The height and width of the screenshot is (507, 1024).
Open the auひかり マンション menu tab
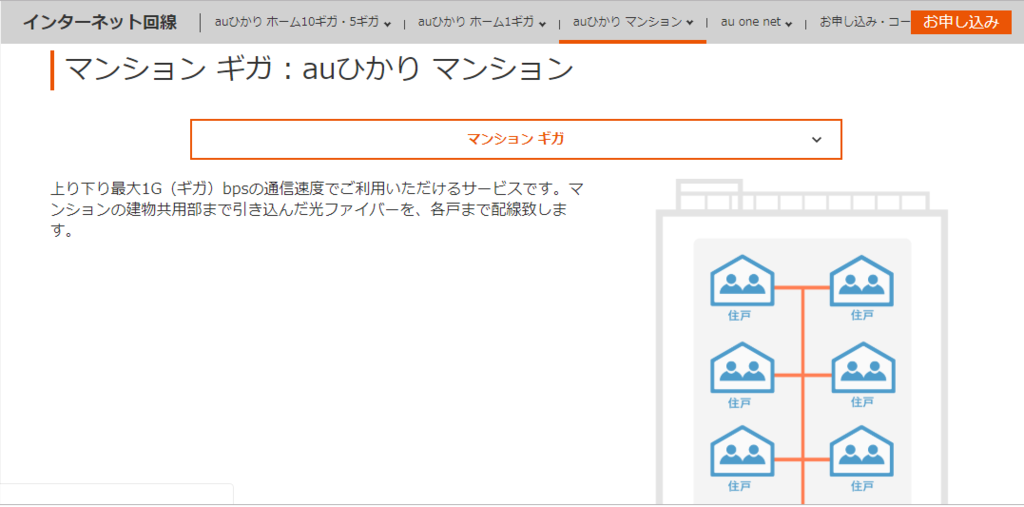[633, 22]
